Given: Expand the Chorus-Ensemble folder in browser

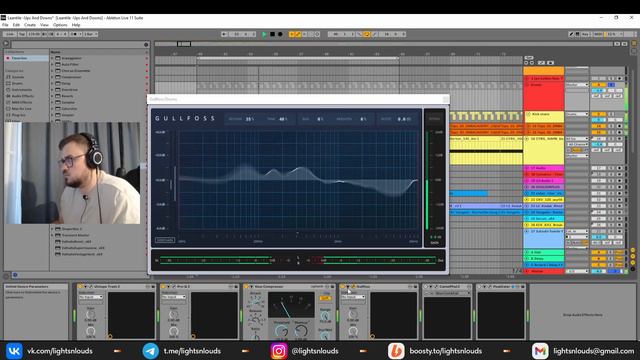Looking at the screenshot, I should [52, 71].
